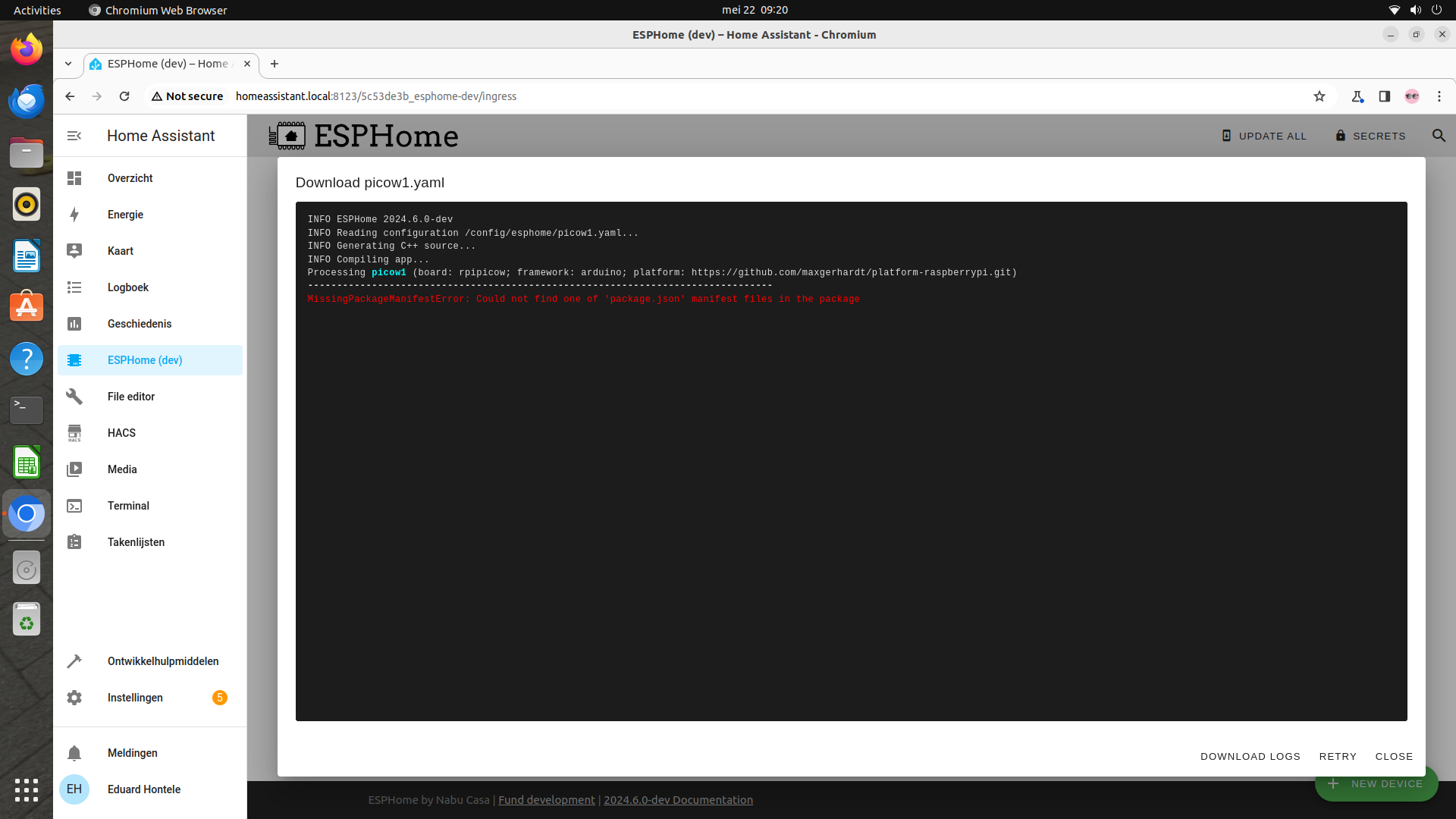1456x819 pixels.
Task: Open the 2024.6.0-dev Documentation link
Action: [678, 800]
